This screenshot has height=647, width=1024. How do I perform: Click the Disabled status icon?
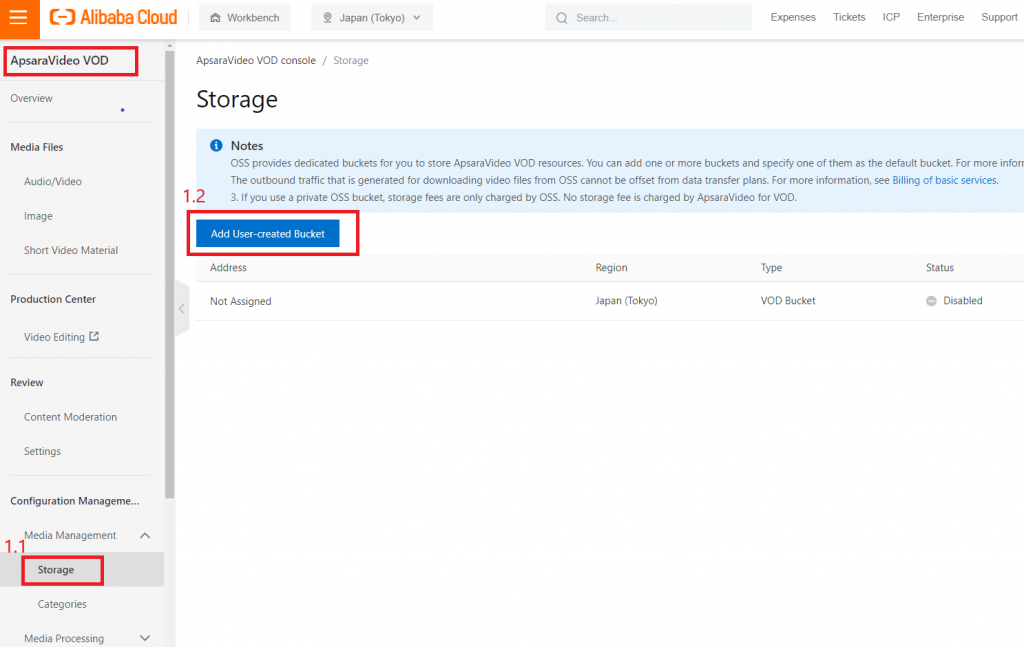coord(931,301)
